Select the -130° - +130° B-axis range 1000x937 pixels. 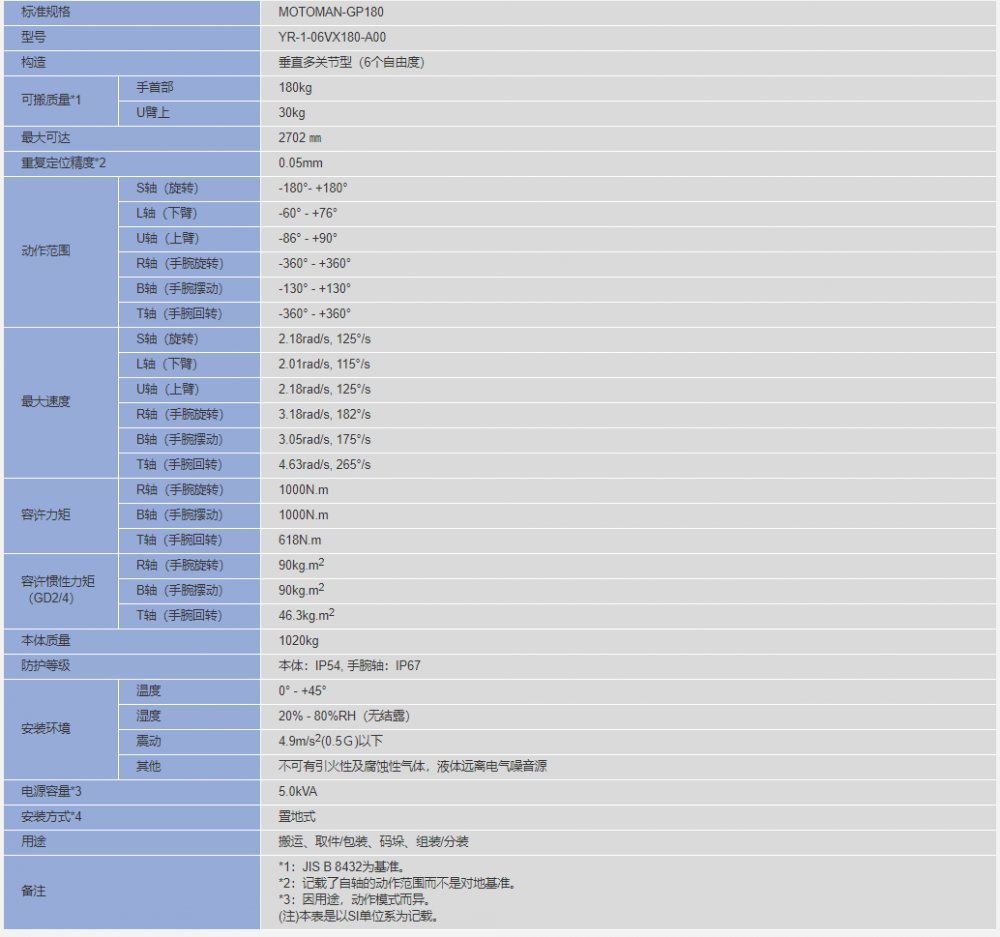pyautogui.click(x=314, y=289)
